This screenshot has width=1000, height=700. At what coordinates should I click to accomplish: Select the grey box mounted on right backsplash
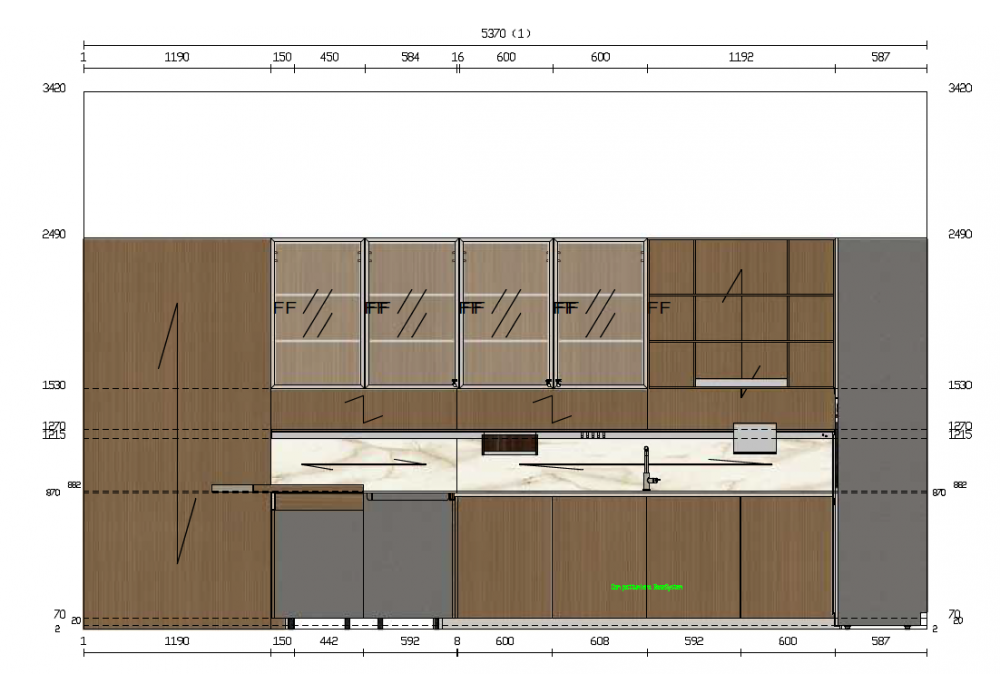(754, 438)
